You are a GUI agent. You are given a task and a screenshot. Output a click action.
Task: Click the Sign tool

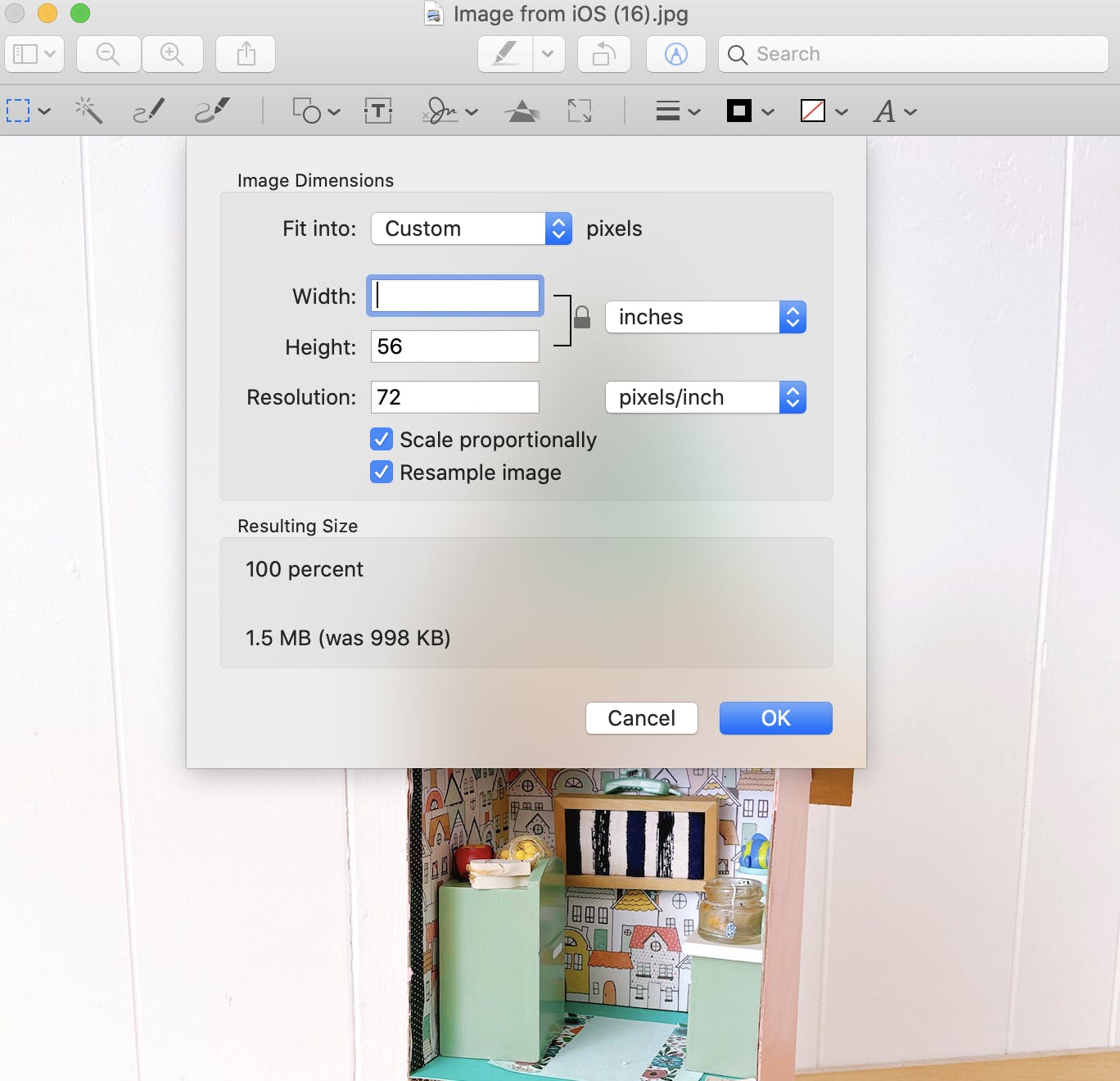tap(440, 111)
